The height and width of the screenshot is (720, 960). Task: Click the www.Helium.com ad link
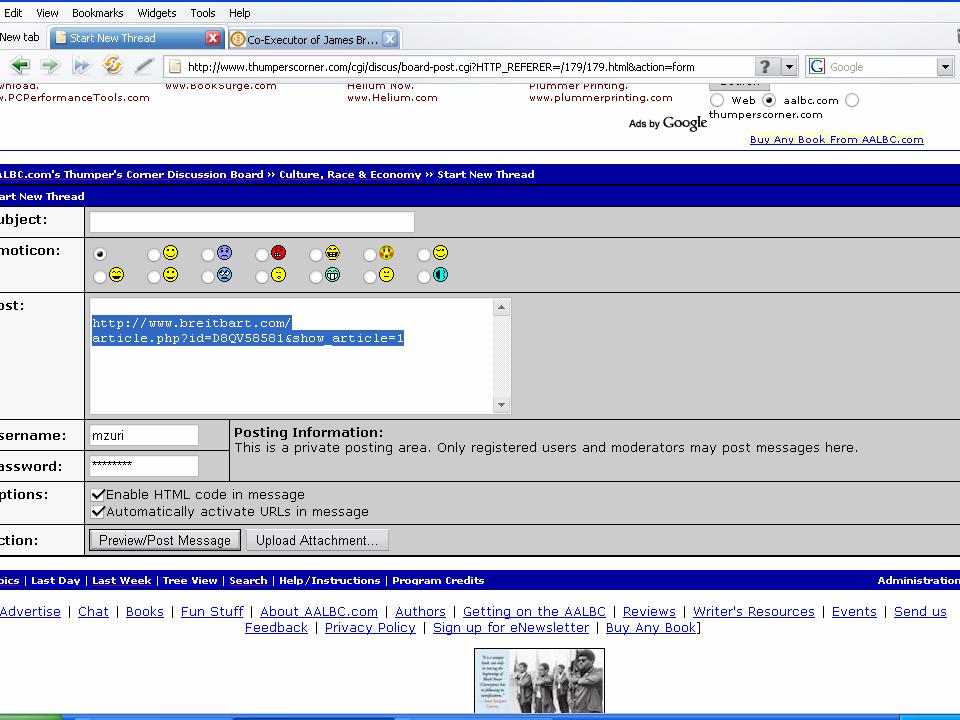tap(392, 98)
